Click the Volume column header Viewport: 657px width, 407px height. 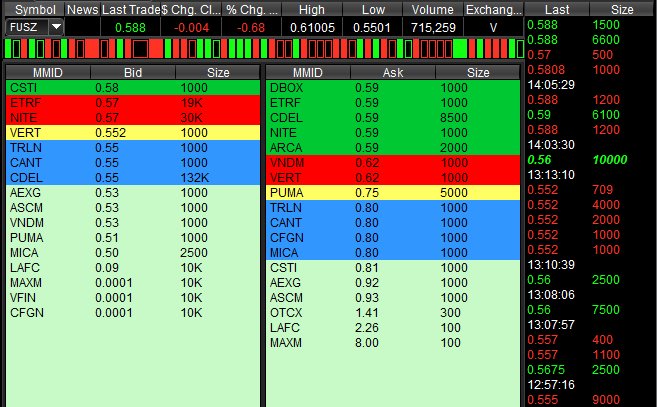pos(433,9)
